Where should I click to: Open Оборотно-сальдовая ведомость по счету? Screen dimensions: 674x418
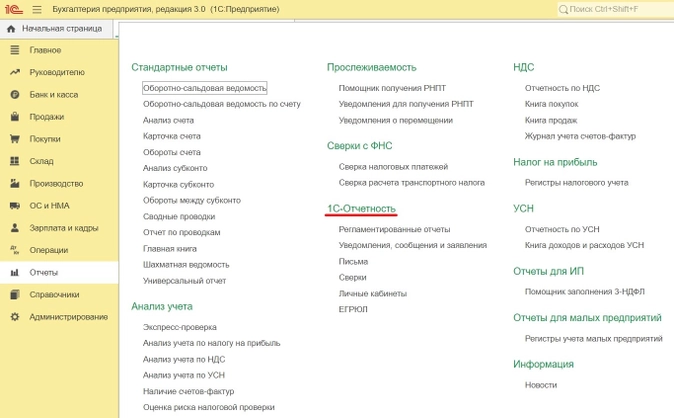pos(222,104)
